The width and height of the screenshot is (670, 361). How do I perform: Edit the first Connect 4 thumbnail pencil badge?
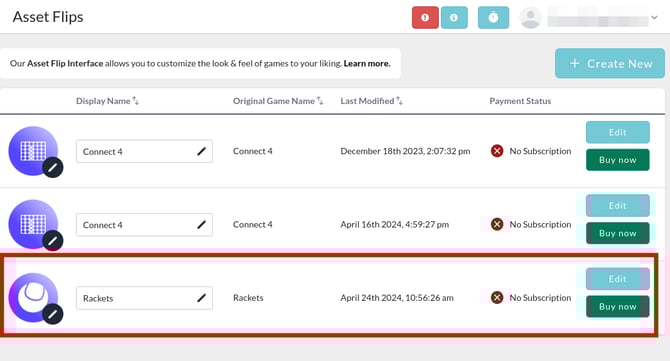click(x=53, y=167)
